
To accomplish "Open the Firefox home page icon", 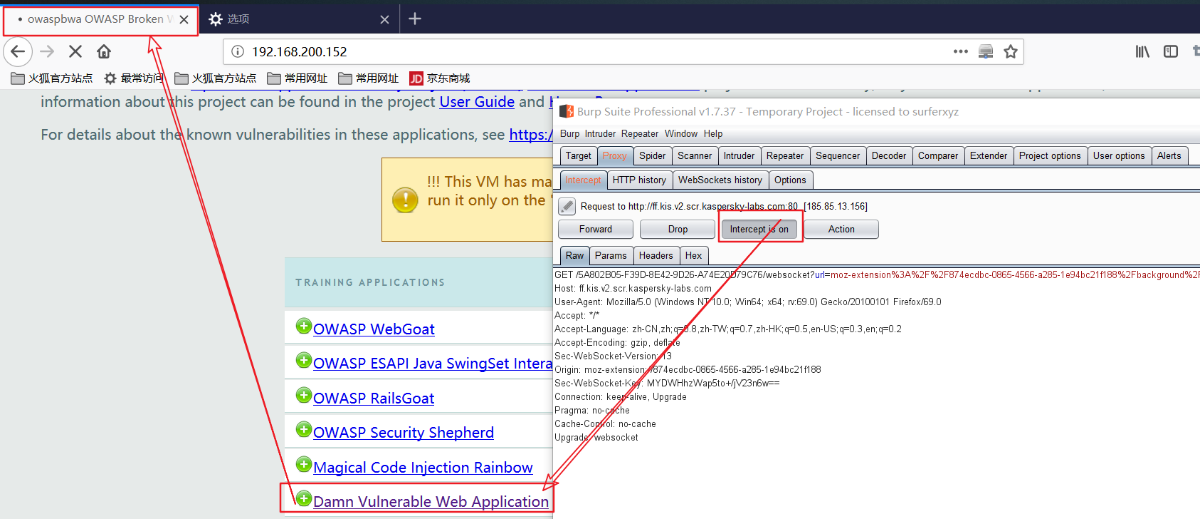I will click(104, 51).
